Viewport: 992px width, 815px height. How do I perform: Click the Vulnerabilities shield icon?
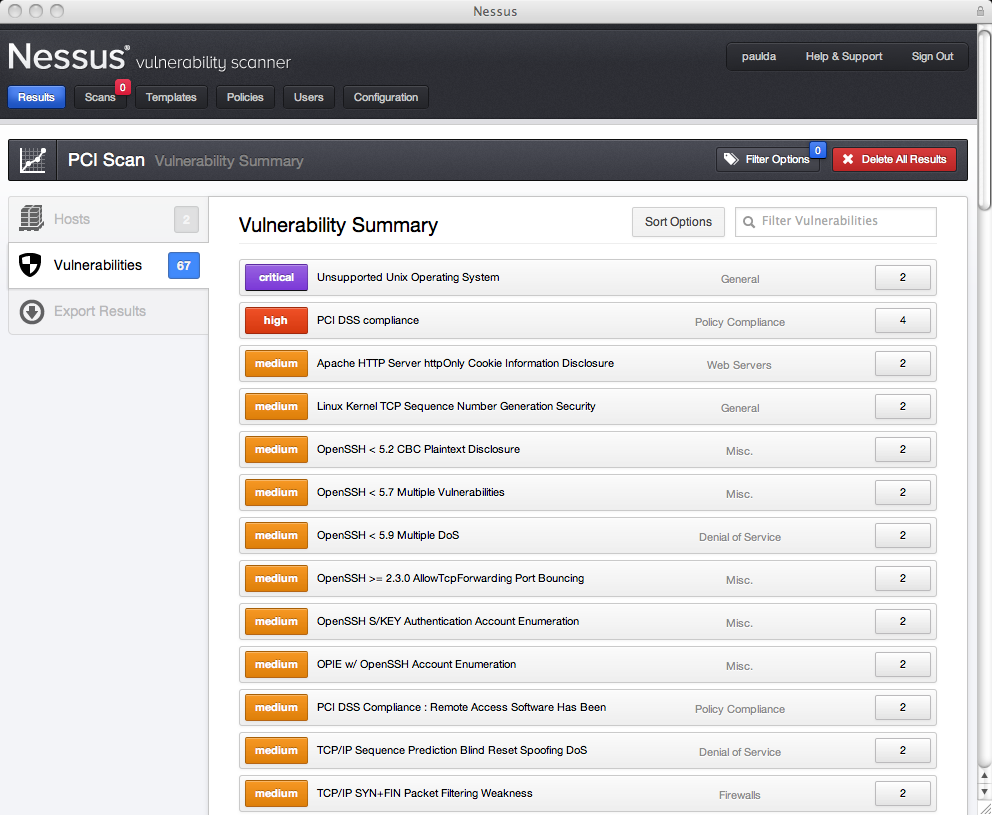[x=30, y=265]
